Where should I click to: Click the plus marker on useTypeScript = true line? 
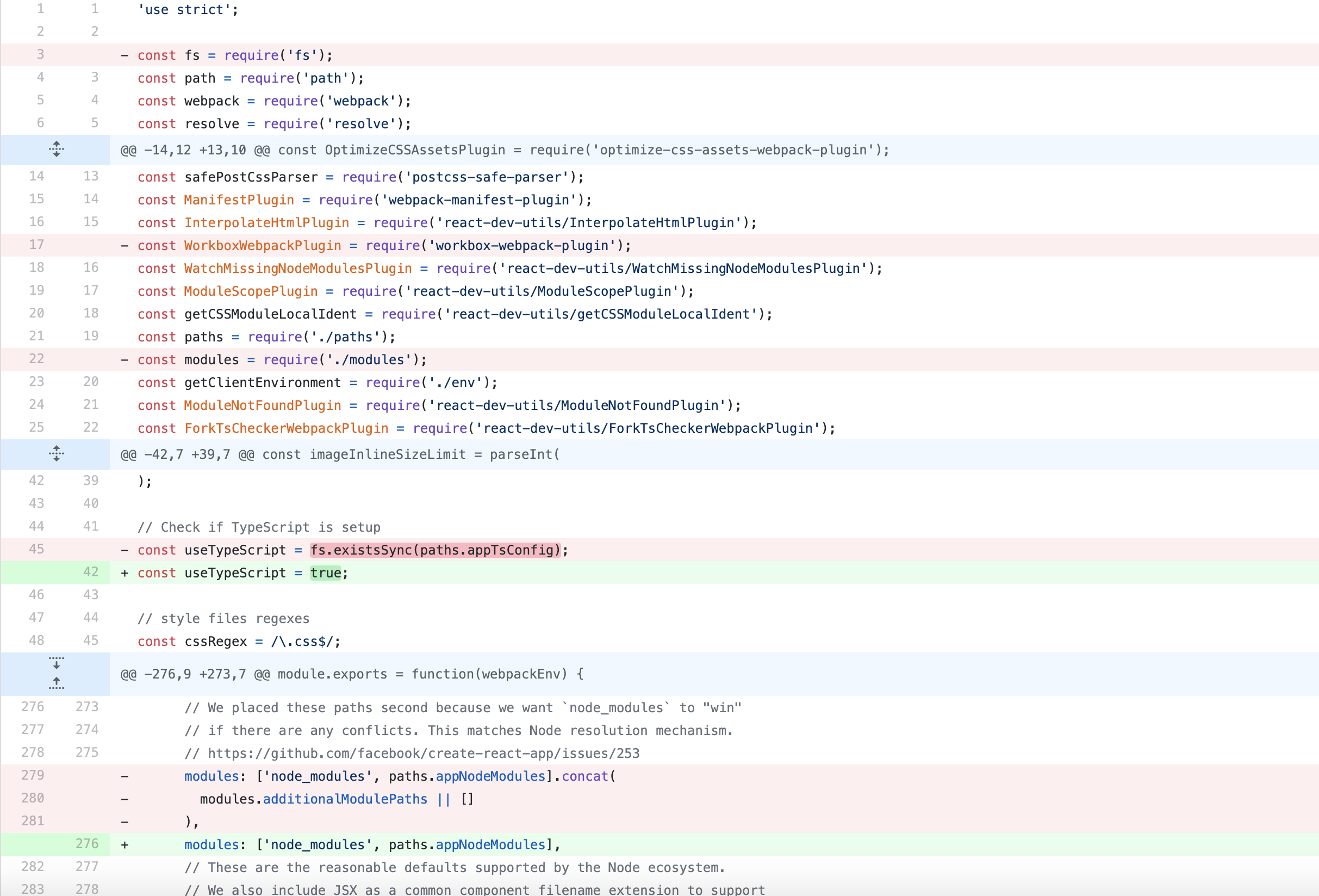click(x=125, y=573)
